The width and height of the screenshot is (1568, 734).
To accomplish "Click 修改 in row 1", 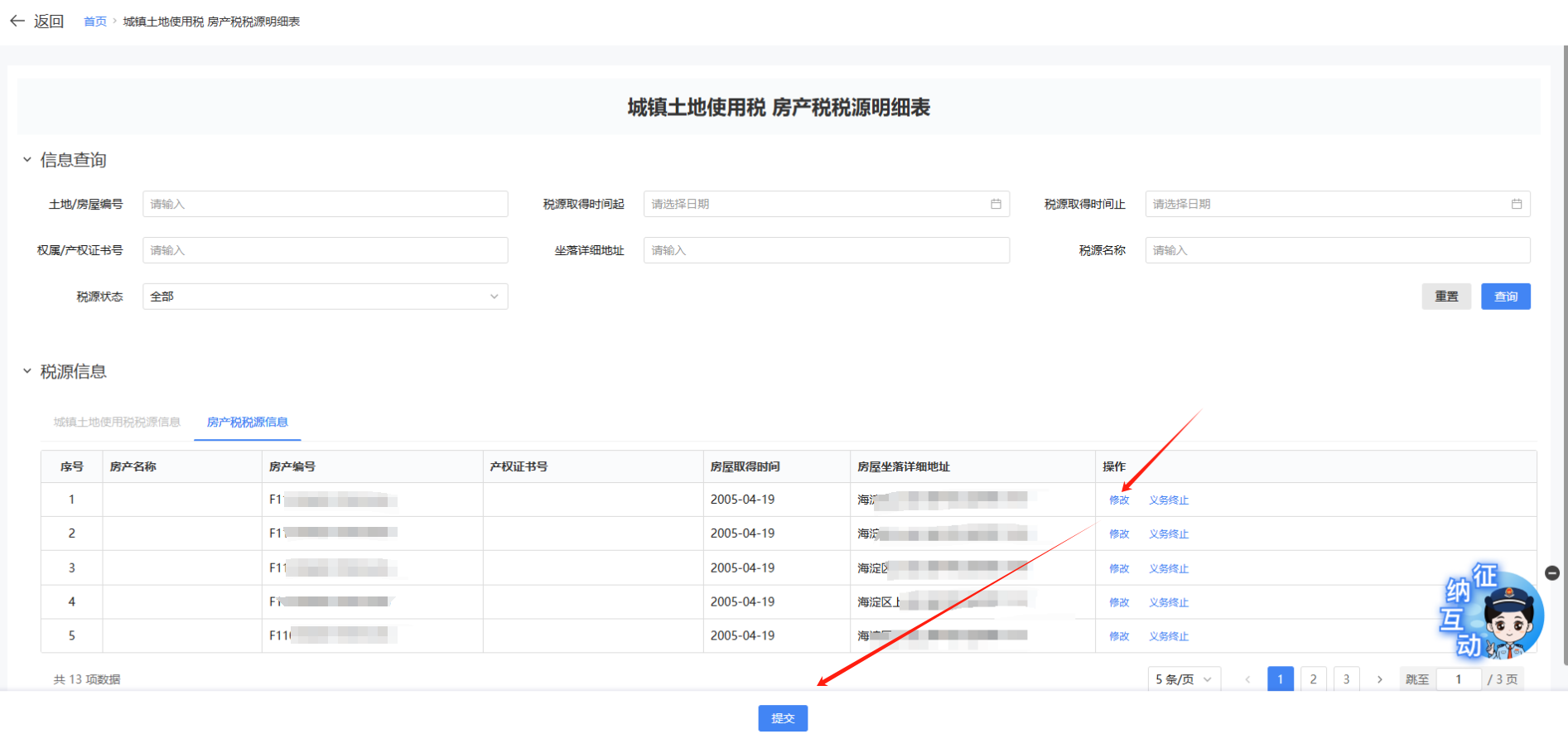I will point(1119,500).
